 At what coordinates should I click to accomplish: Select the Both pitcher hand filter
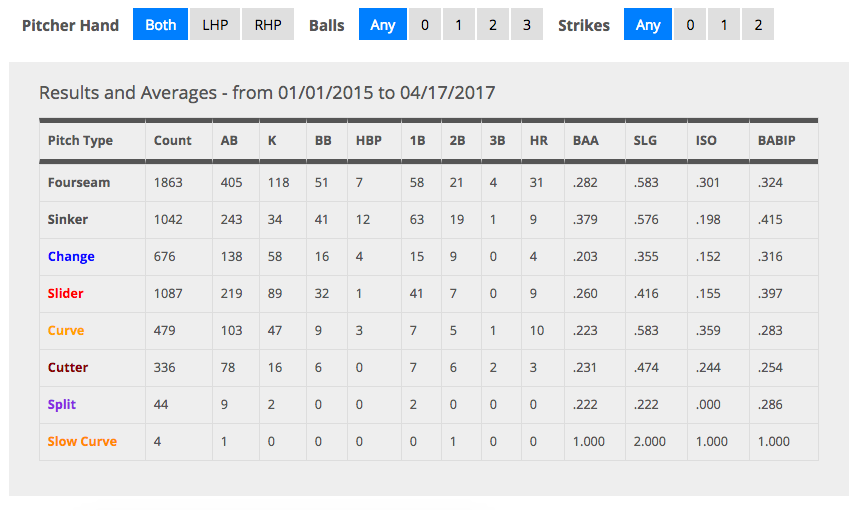point(160,24)
